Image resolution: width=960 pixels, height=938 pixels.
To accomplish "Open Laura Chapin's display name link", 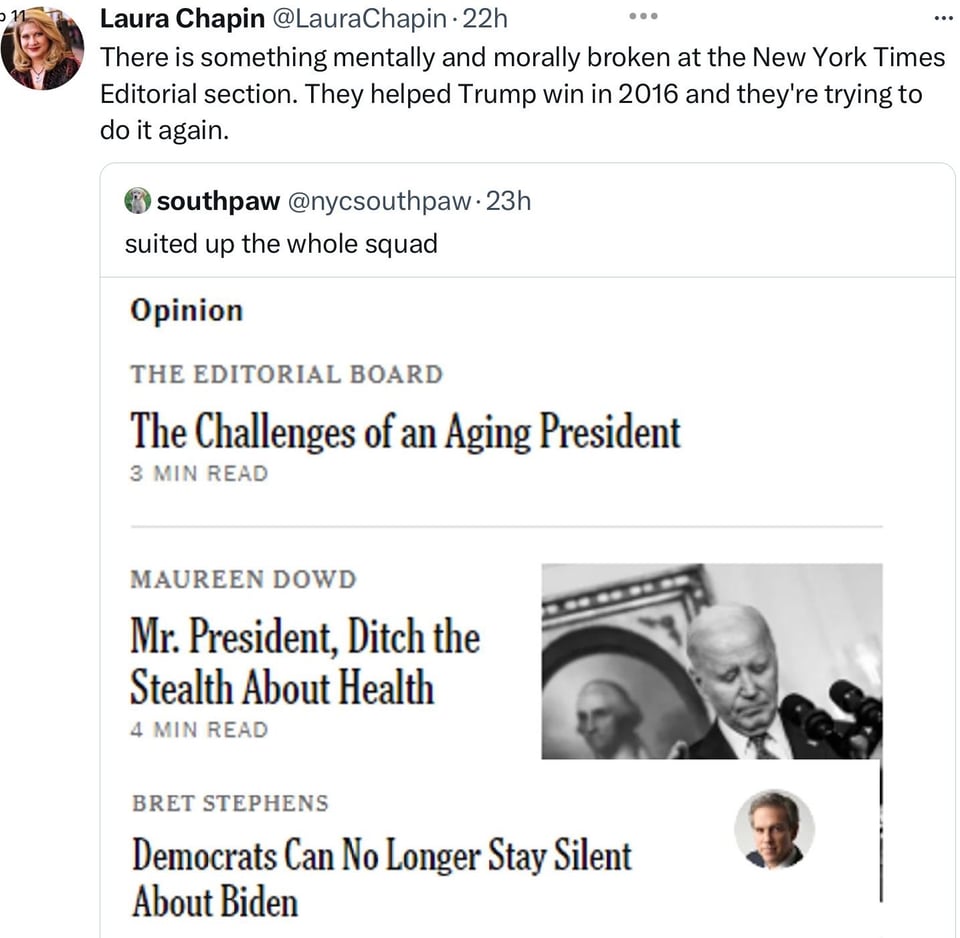I will click(183, 18).
